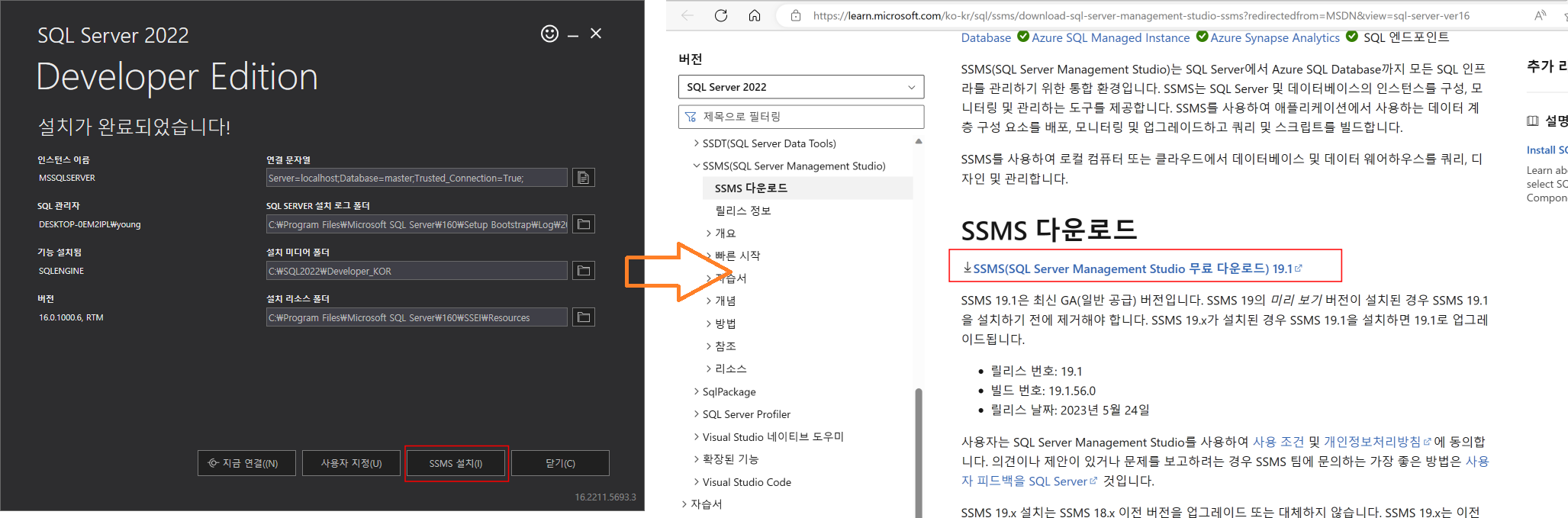Click the Azure SQL Managed Instance link
Image resolution: width=1568 pixels, height=518 pixels.
[1110, 37]
